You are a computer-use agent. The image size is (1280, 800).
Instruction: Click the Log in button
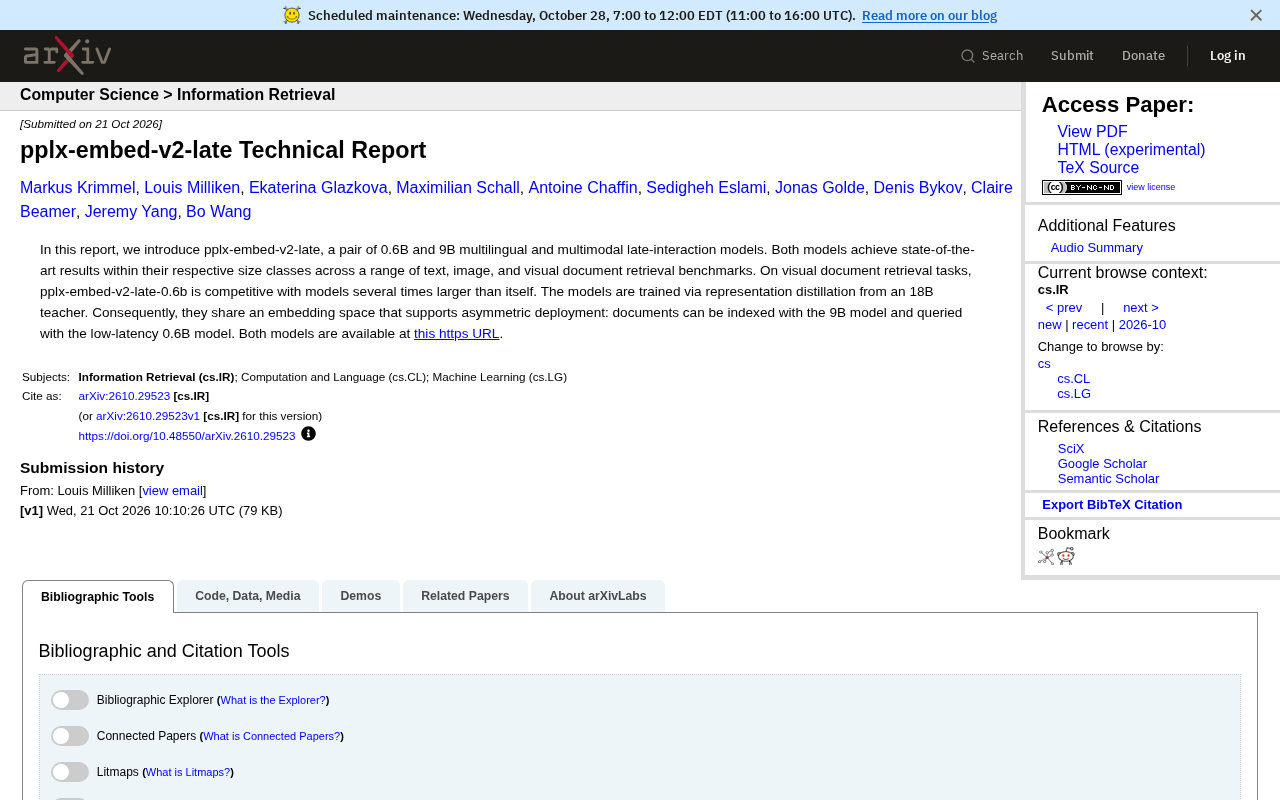1227,56
